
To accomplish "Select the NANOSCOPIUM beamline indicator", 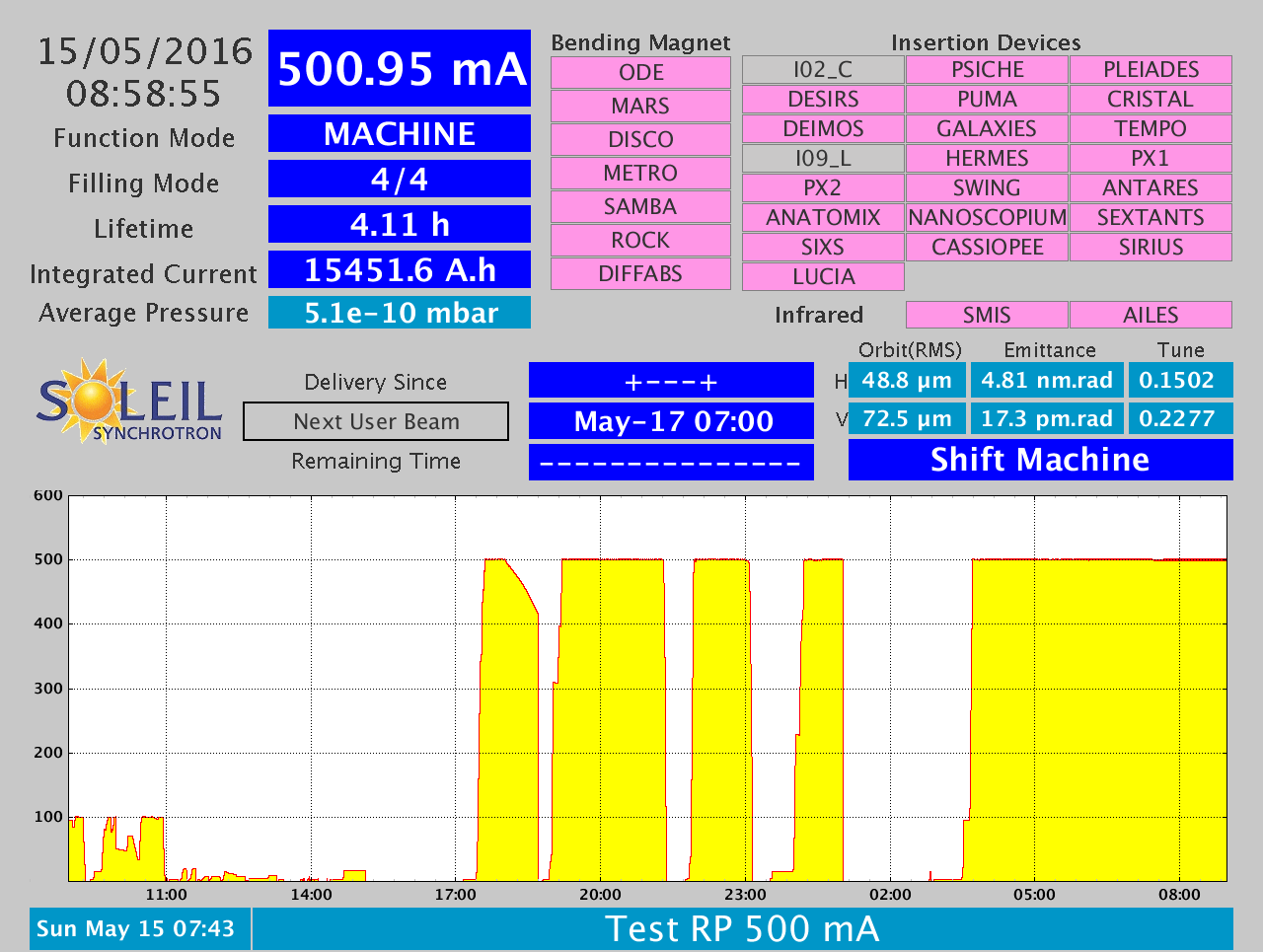I will [987, 217].
